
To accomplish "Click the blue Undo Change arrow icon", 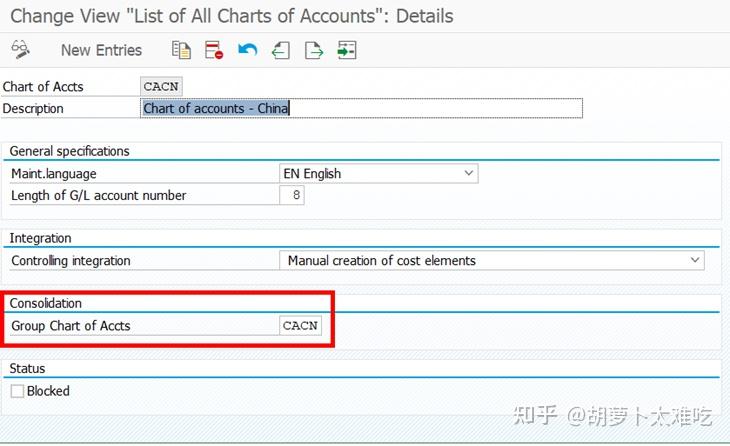I will tap(248, 50).
